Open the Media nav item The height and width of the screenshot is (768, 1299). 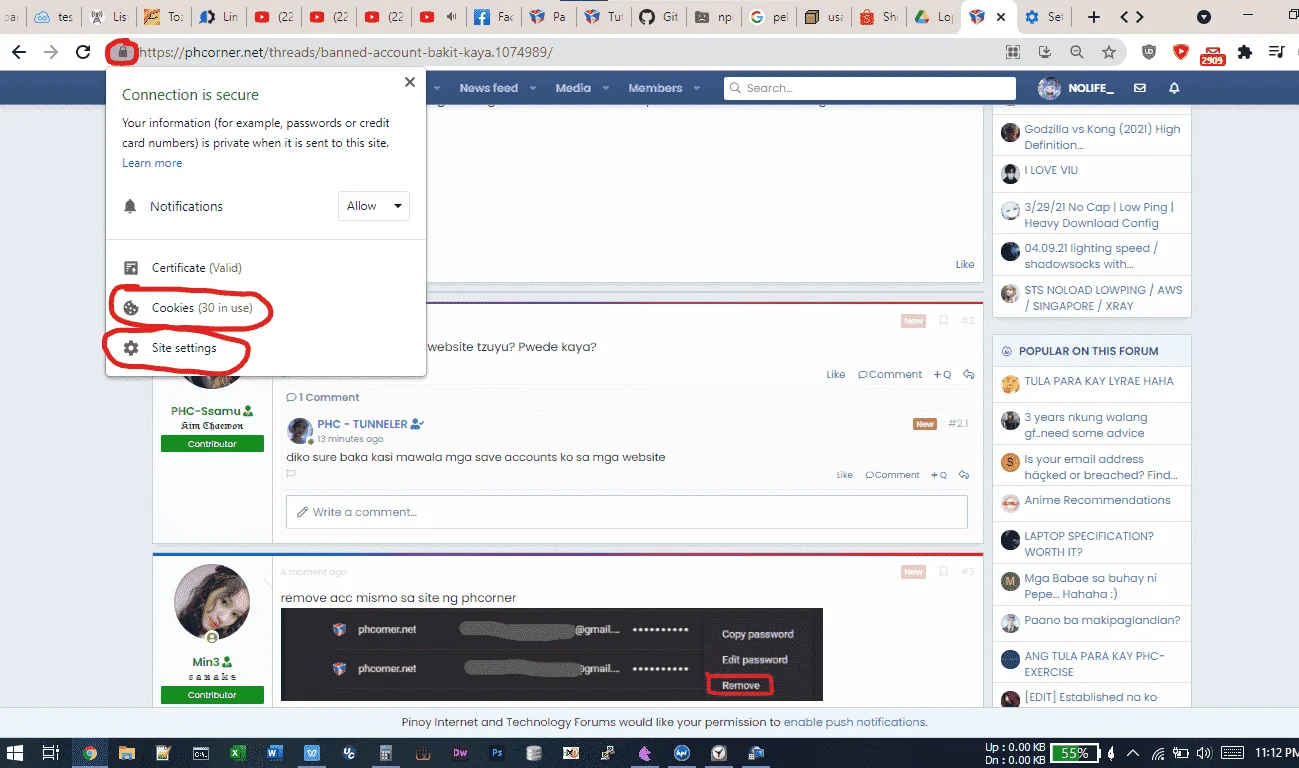click(x=573, y=88)
